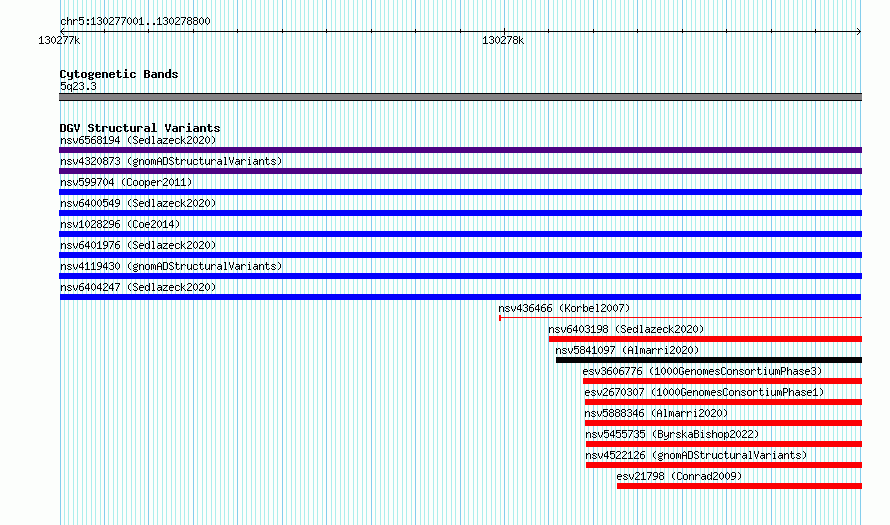
Task: Click the nsv4119430 gnomADStructuralVariants label
Action: pos(171,266)
